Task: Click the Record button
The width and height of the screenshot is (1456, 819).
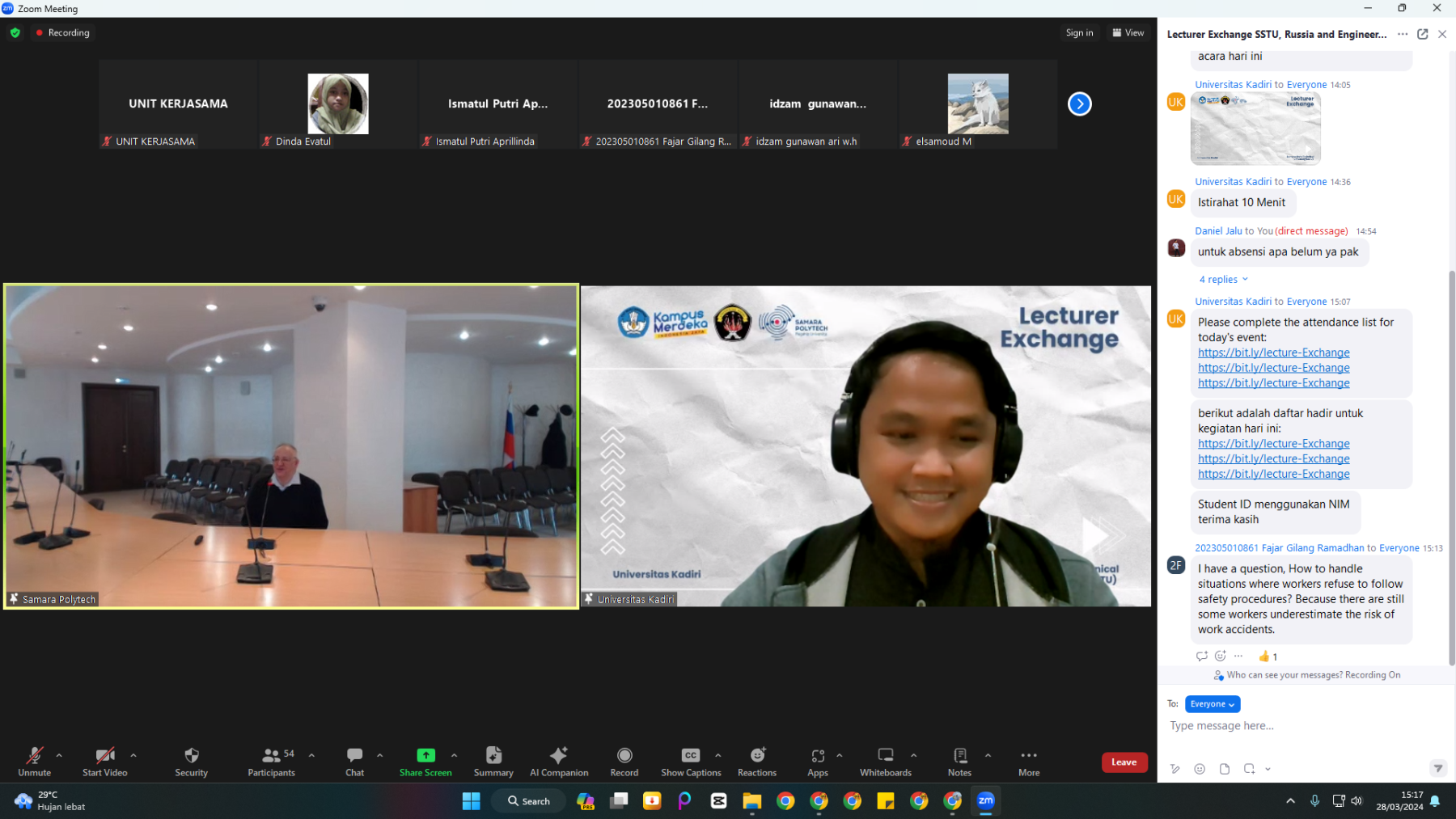Action: [624, 762]
